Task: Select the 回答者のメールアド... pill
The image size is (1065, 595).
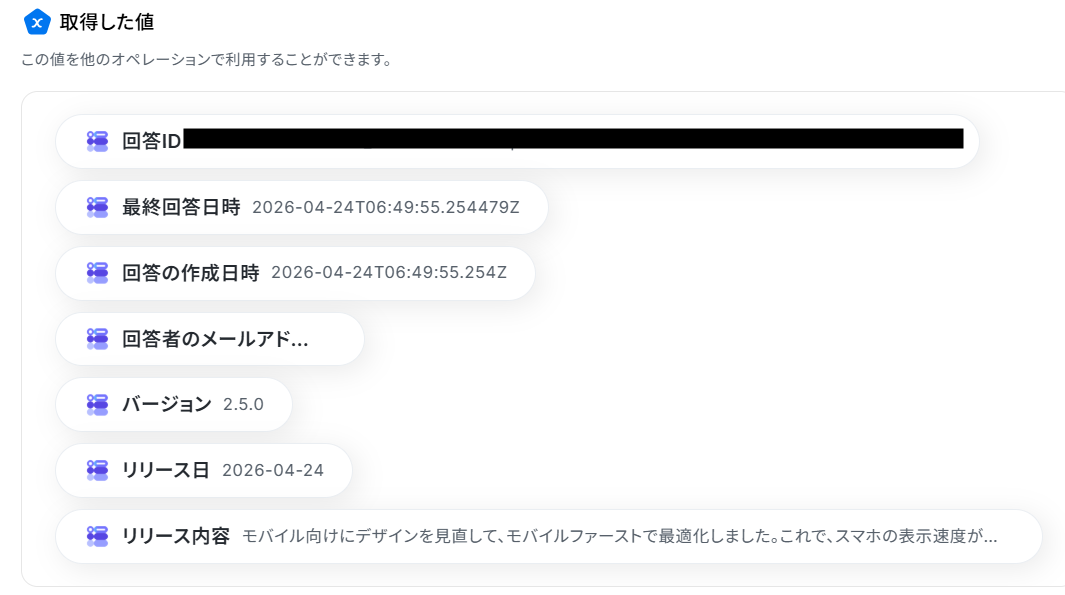Action: point(210,339)
